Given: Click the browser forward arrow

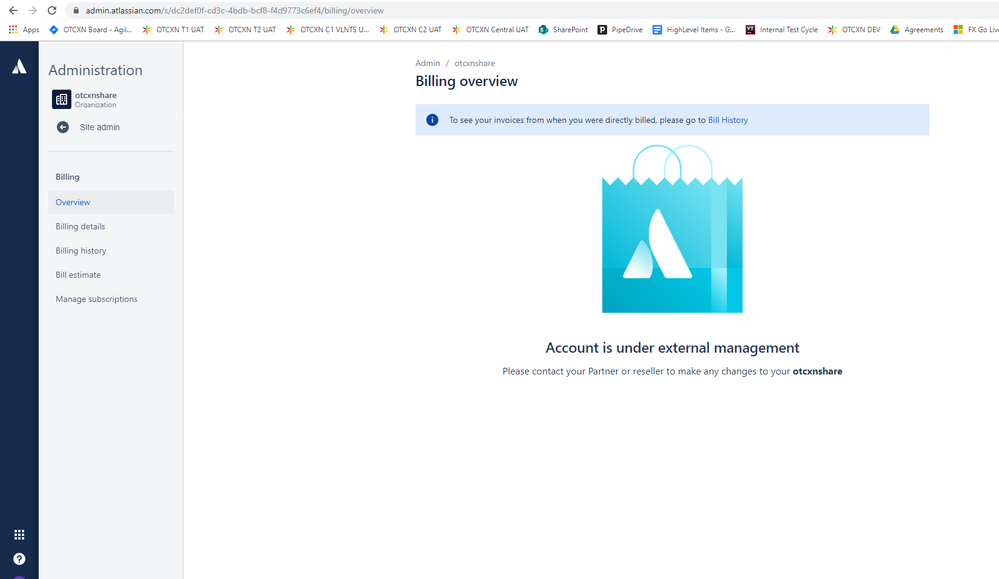Looking at the screenshot, I should tap(32, 10).
